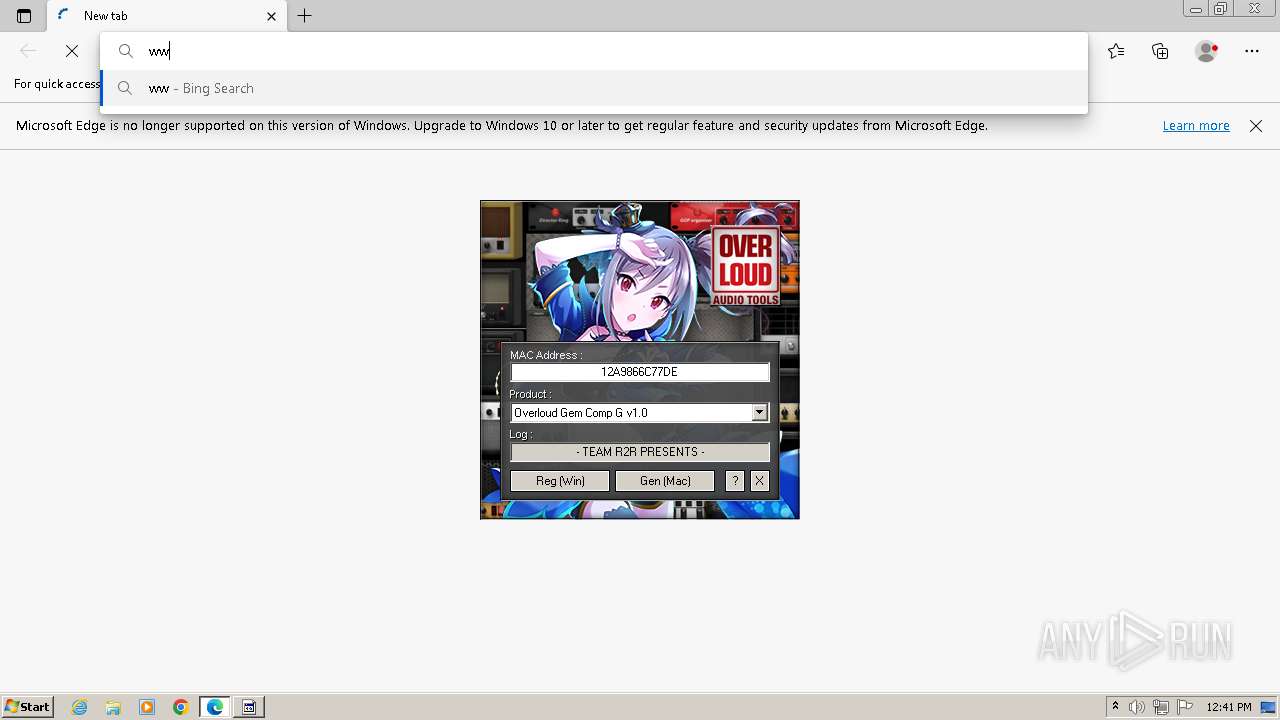
Task: Open the Favorites star icon
Action: [1116, 51]
